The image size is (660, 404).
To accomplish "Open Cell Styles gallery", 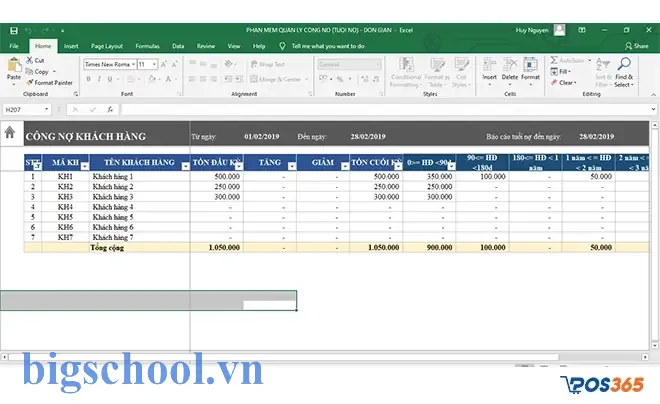I will 461,72.
